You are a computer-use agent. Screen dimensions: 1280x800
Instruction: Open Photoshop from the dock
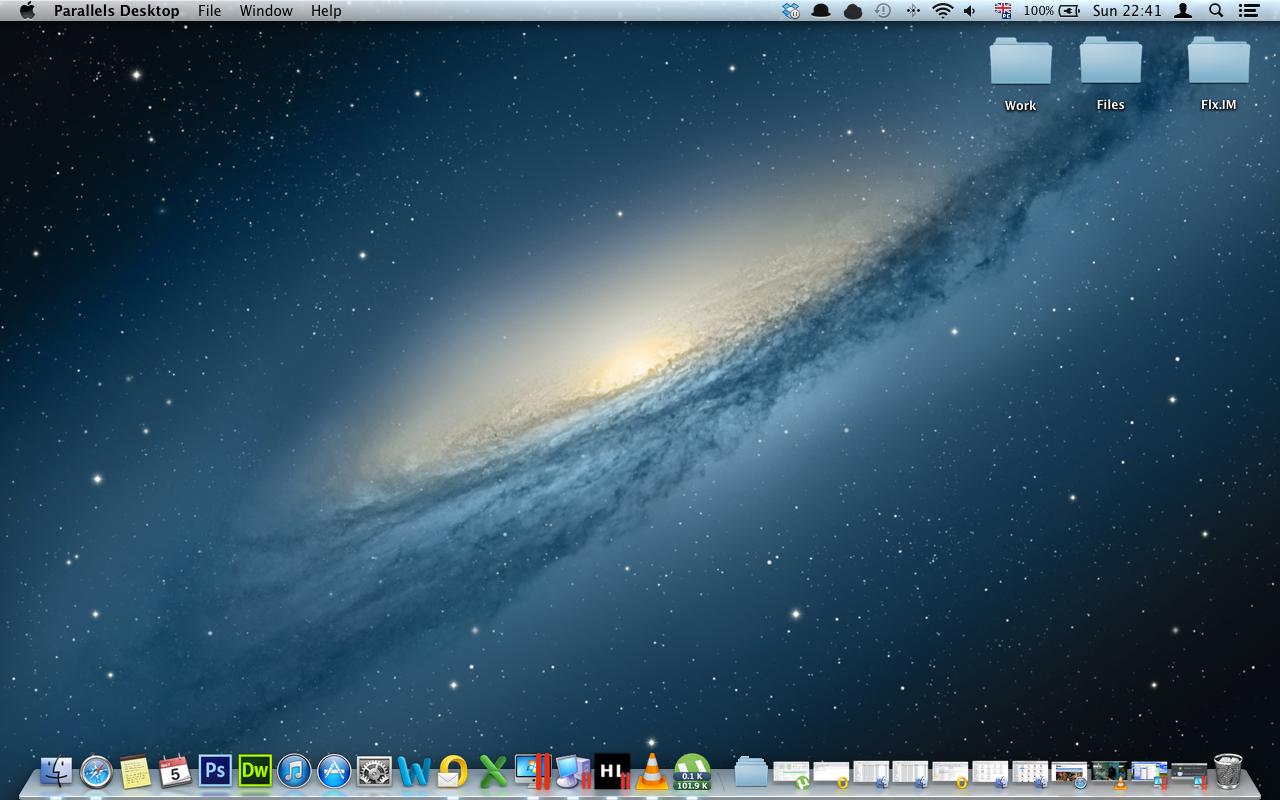pyautogui.click(x=215, y=770)
